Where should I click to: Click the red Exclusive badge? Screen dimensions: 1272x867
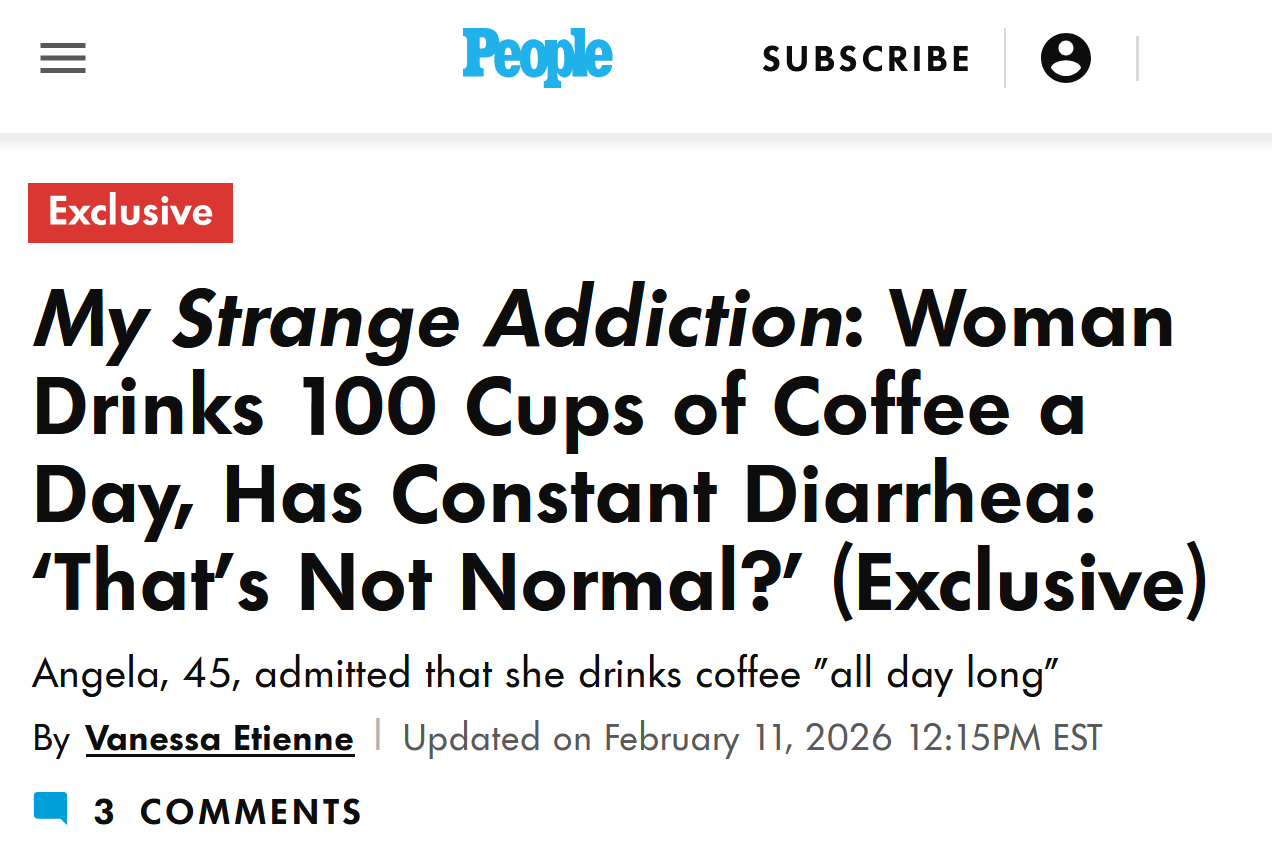tap(130, 212)
